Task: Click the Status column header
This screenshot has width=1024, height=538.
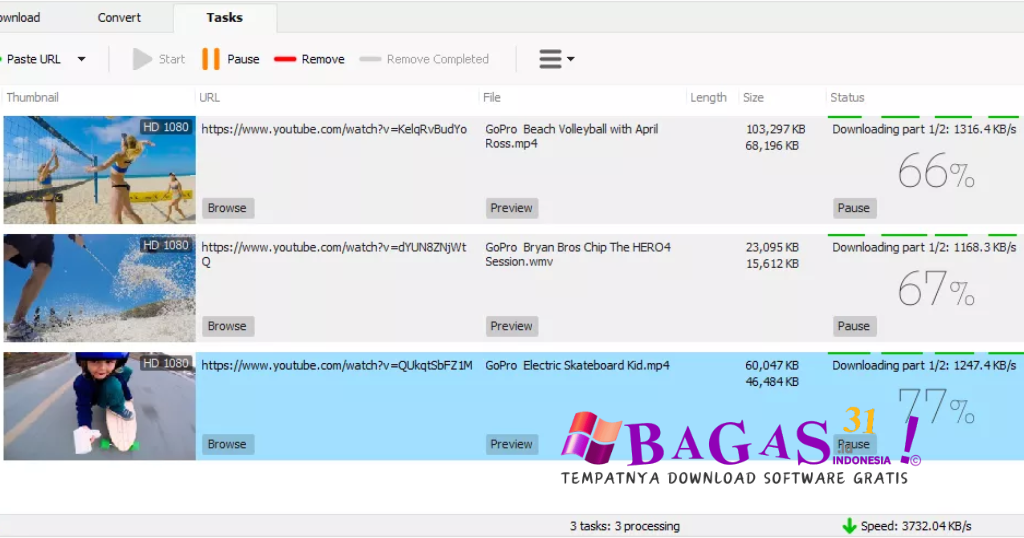Action: [847, 97]
